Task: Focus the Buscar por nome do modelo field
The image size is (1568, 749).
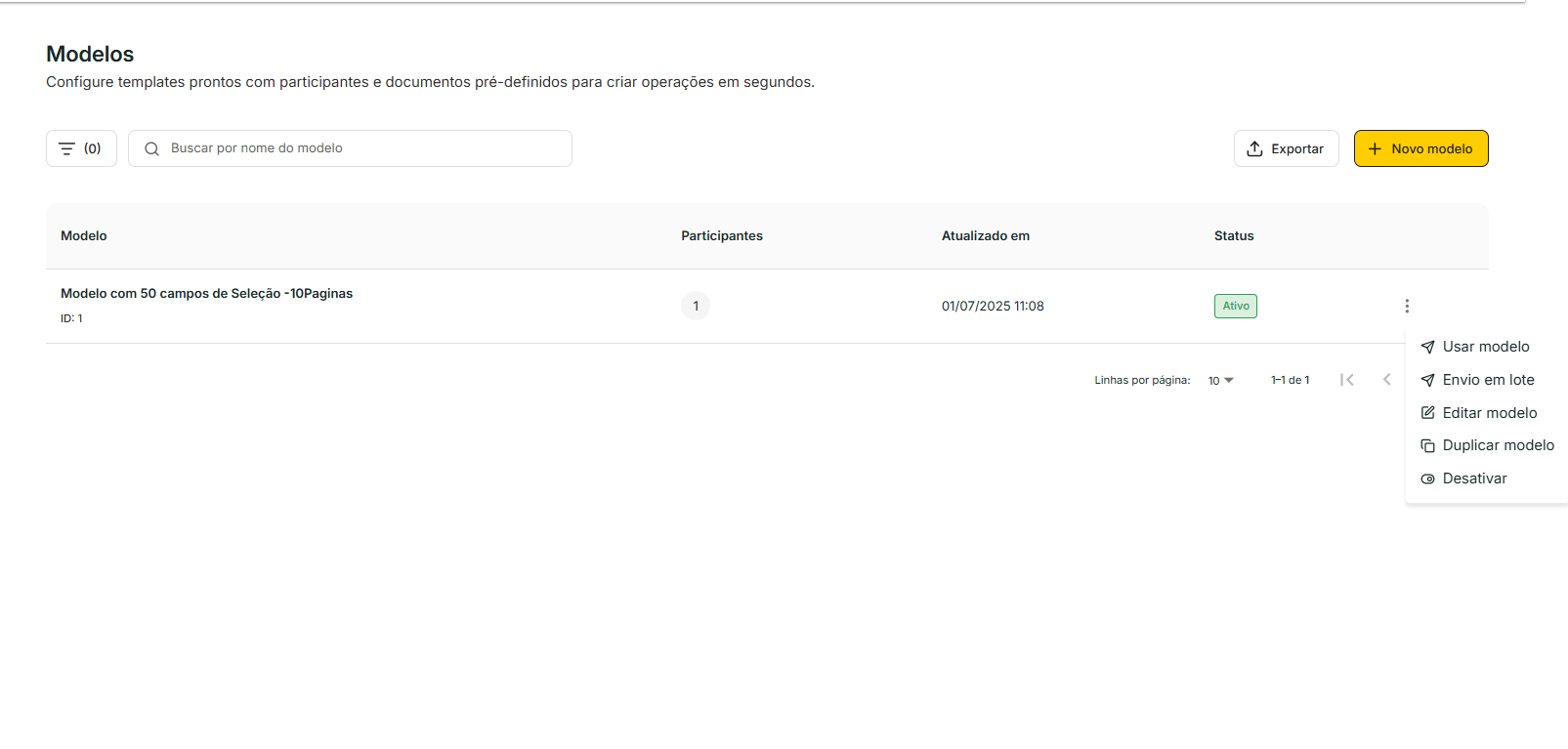Action: [x=361, y=148]
